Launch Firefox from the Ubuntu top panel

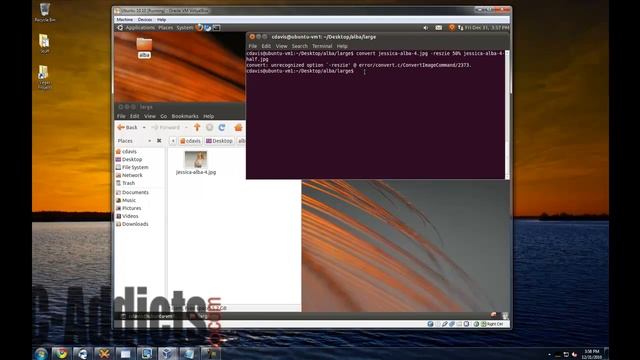coord(199,28)
